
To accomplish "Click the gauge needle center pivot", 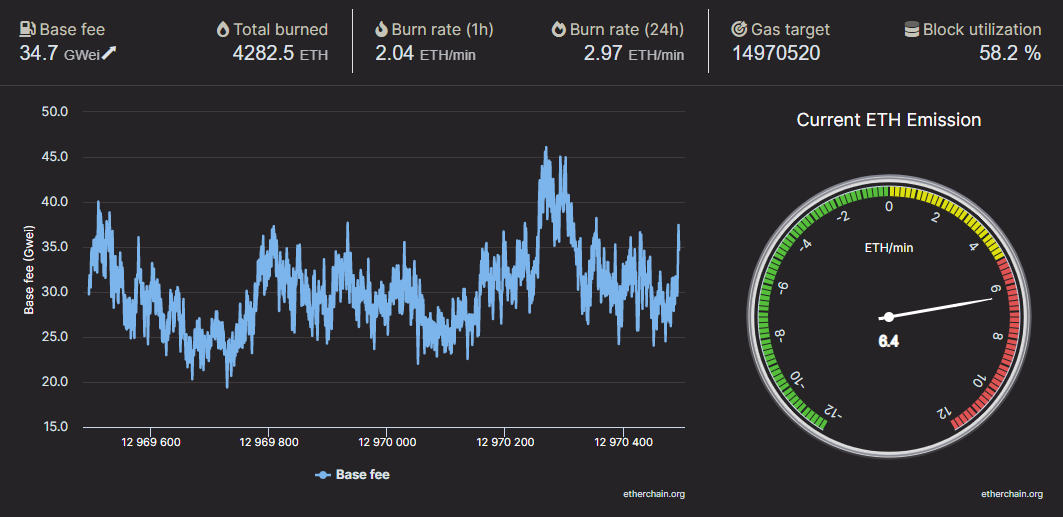I will point(888,316).
